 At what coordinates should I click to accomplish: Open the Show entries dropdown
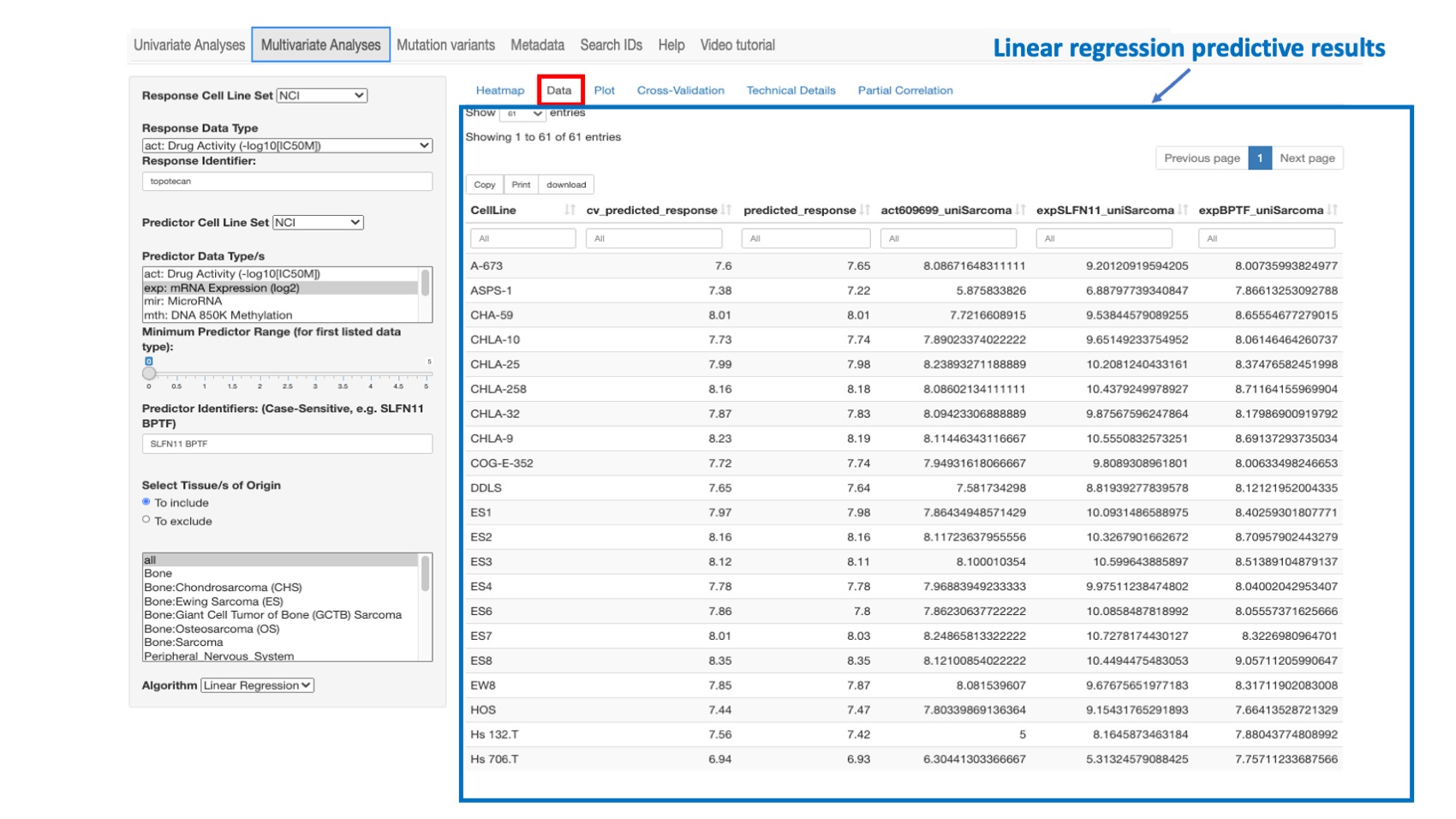click(x=525, y=111)
